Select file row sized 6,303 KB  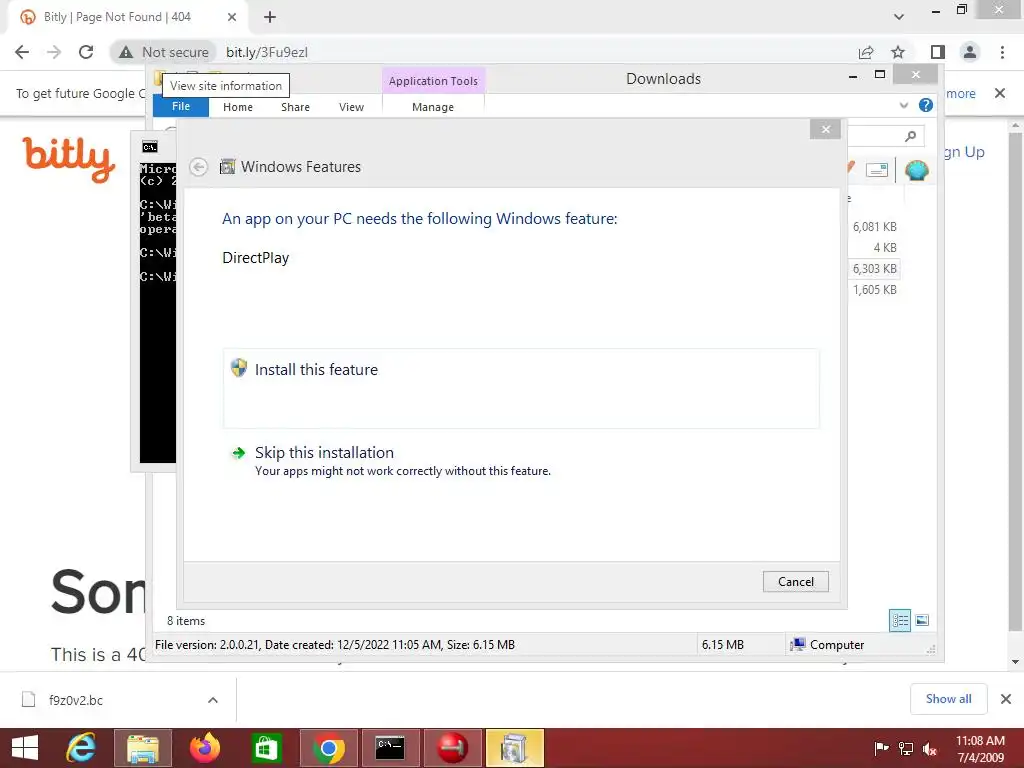tap(874, 268)
